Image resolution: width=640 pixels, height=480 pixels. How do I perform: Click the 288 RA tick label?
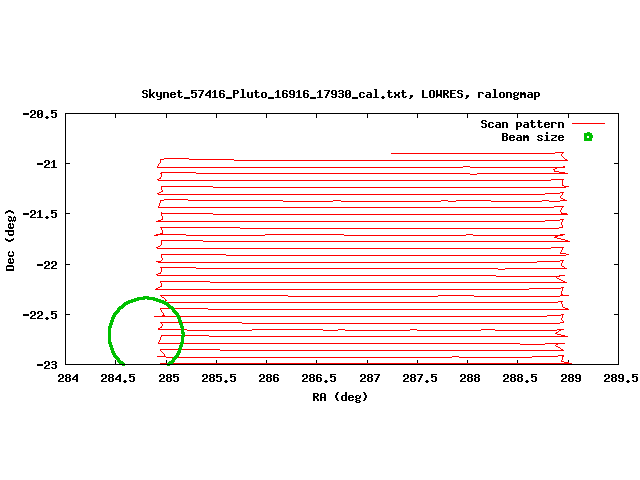coord(470,378)
